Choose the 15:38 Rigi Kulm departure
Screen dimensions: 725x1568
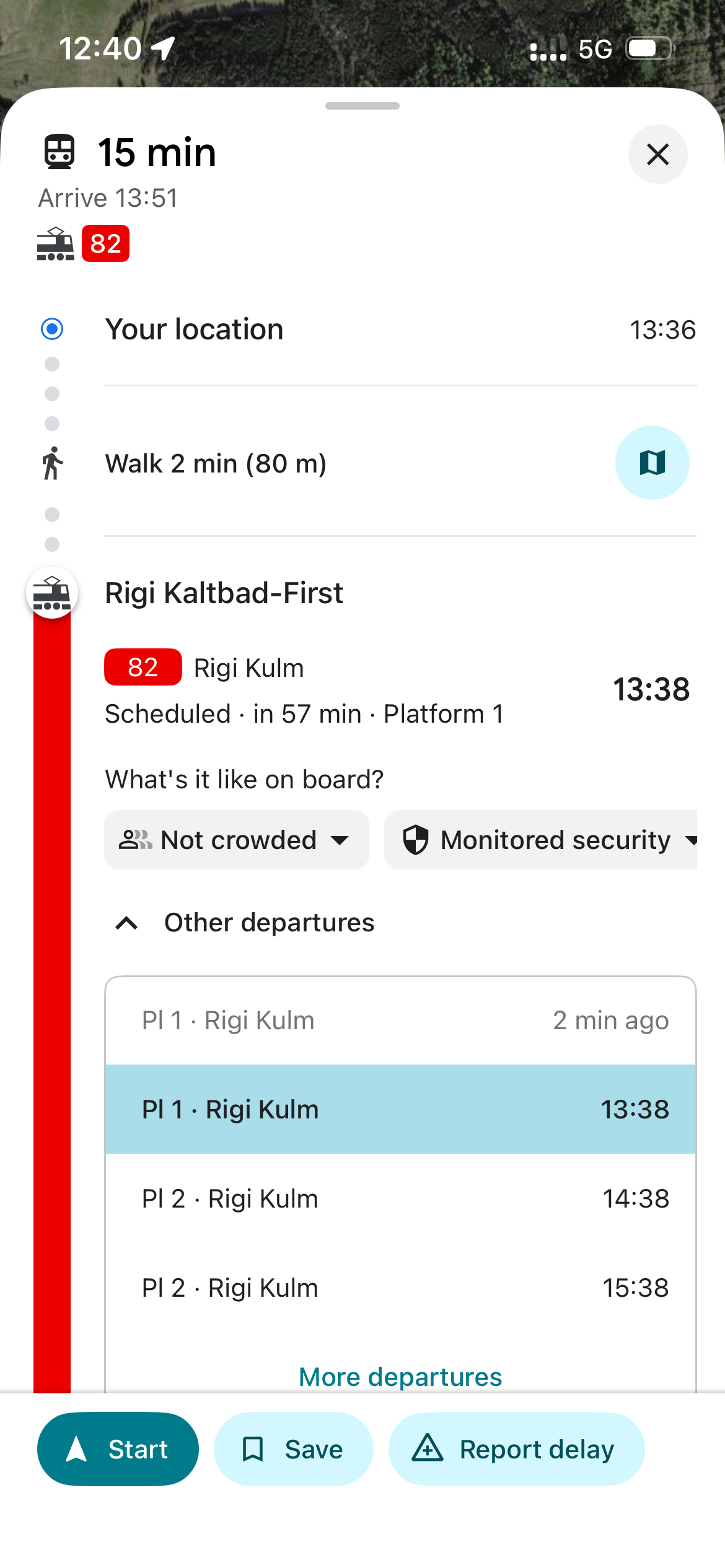point(400,1287)
